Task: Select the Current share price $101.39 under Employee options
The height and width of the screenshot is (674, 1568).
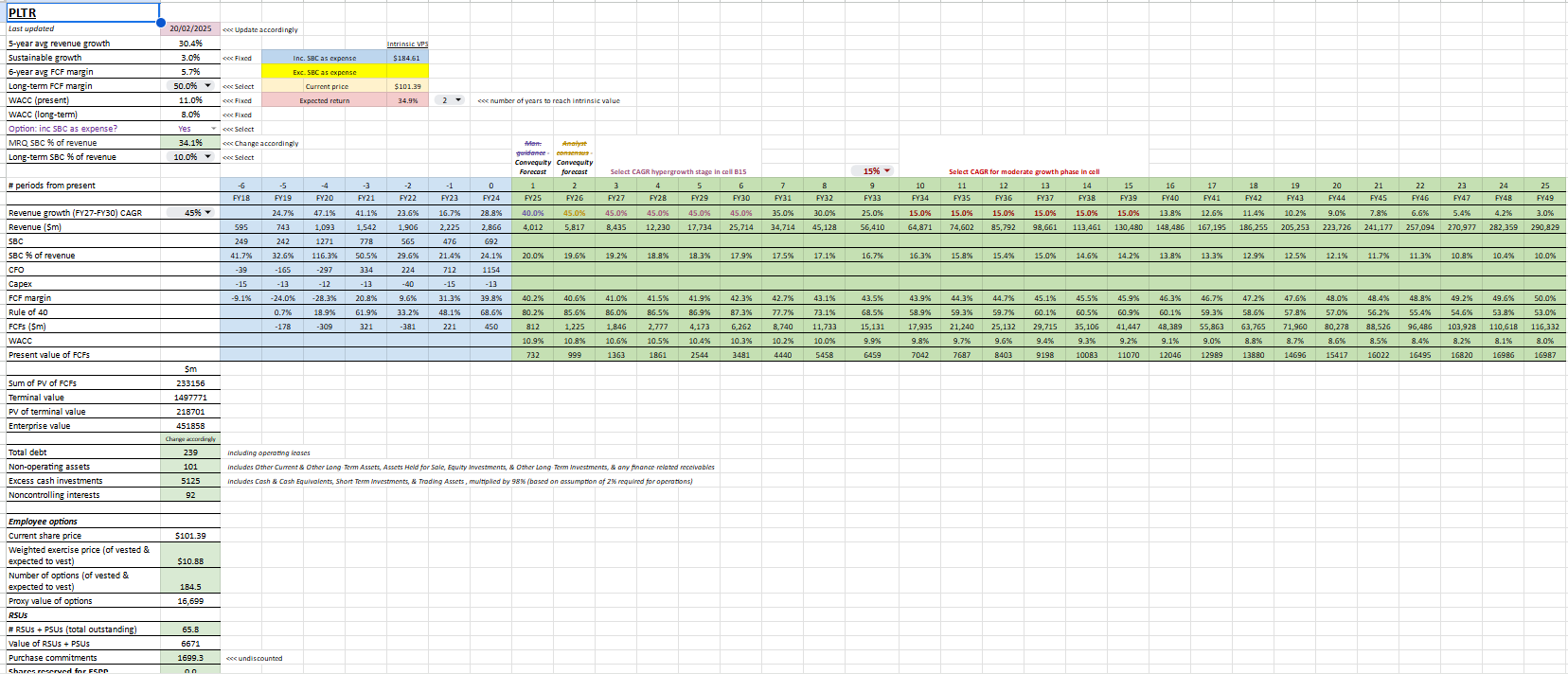Action: [x=190, y=536]
